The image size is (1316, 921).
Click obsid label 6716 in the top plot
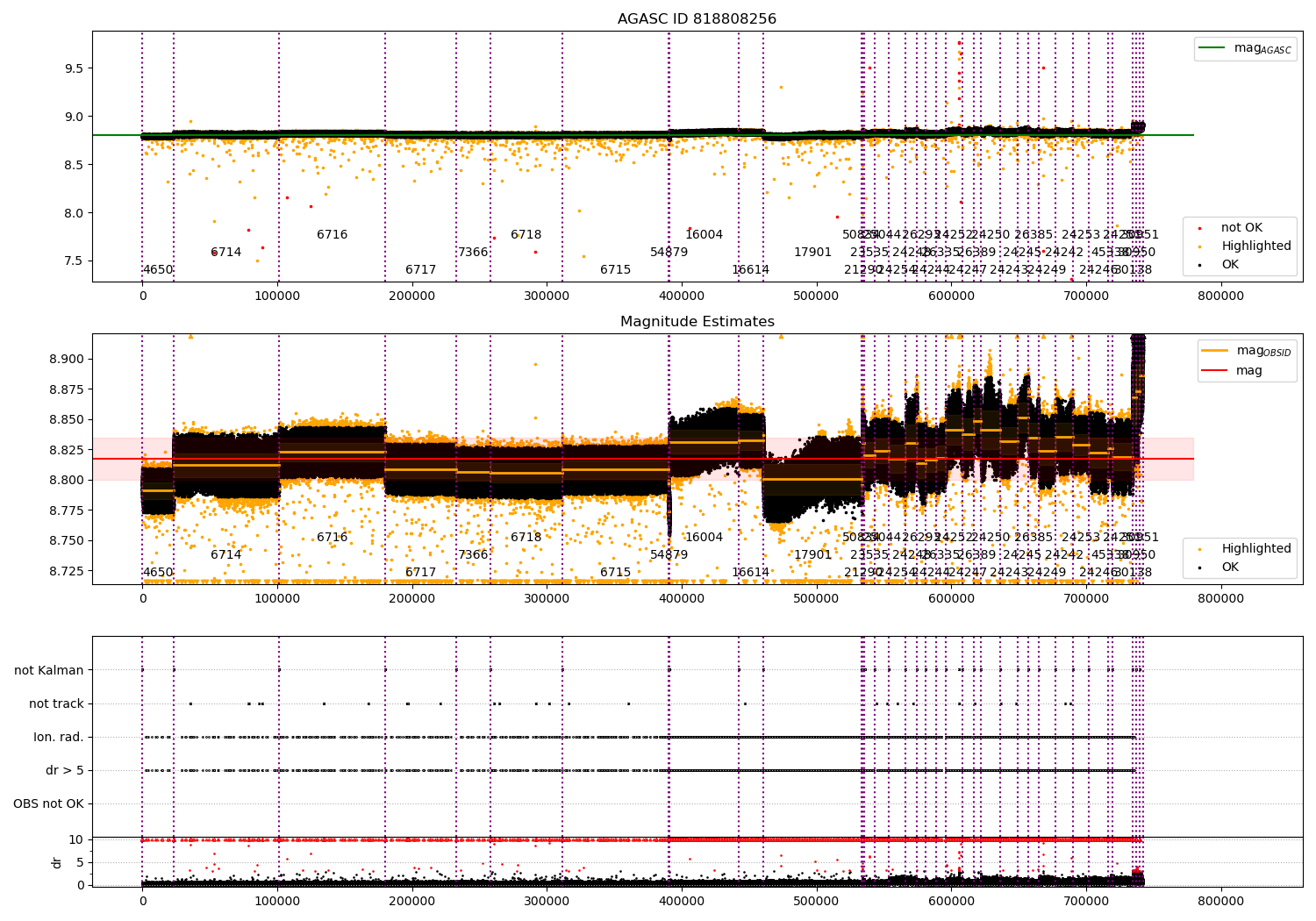333,235
